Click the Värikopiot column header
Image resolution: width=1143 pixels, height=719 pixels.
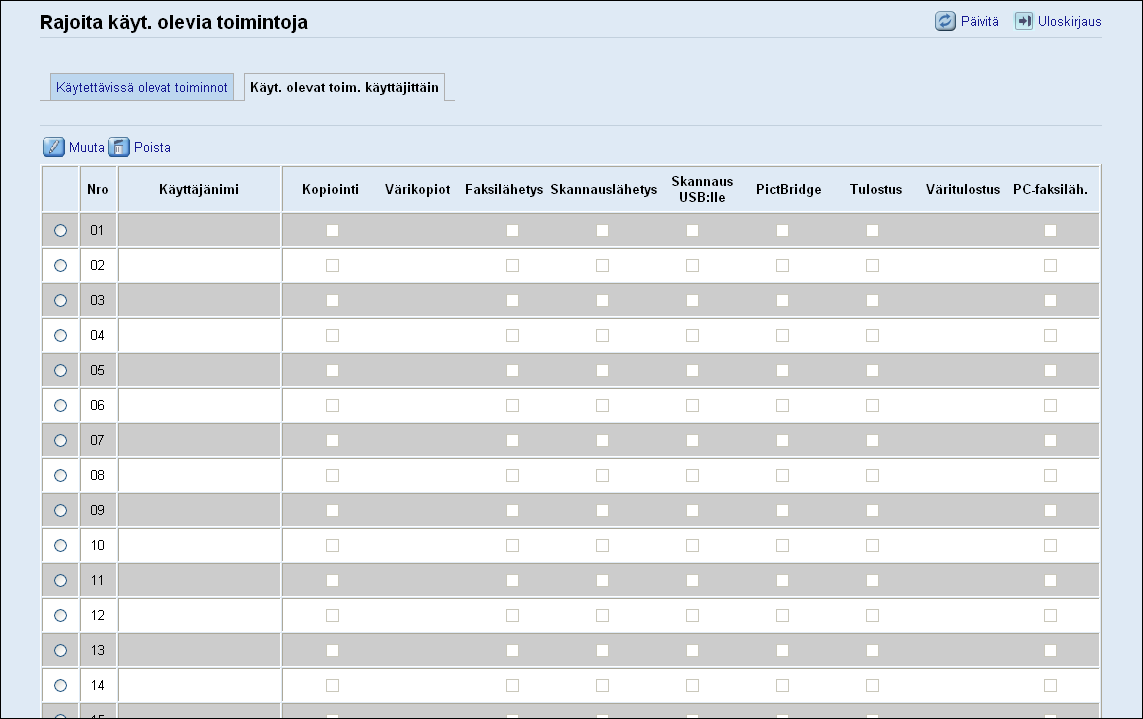pos(418,190)
